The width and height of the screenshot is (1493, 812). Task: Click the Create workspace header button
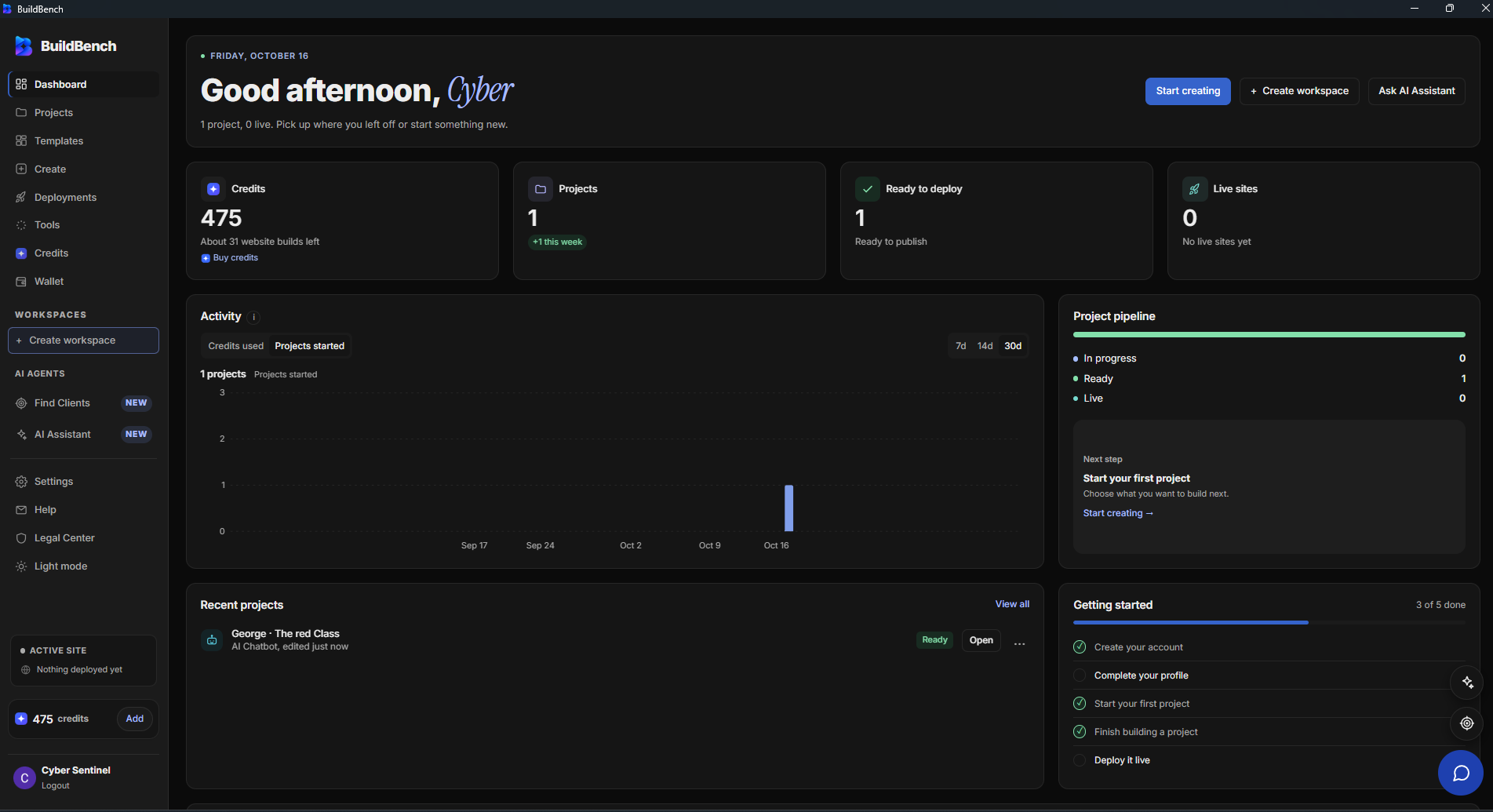[1299, 91]
